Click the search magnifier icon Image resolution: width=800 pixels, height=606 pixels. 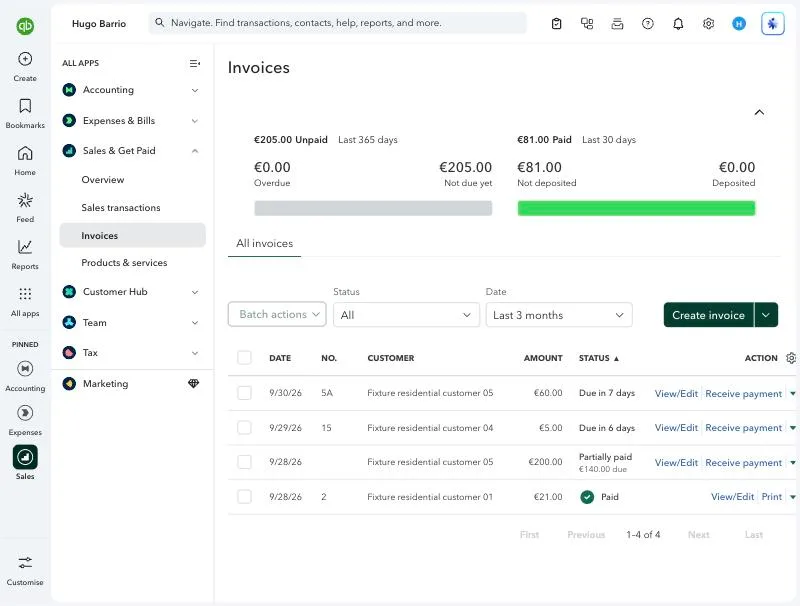pyautogui.click(x=160, y=23)
